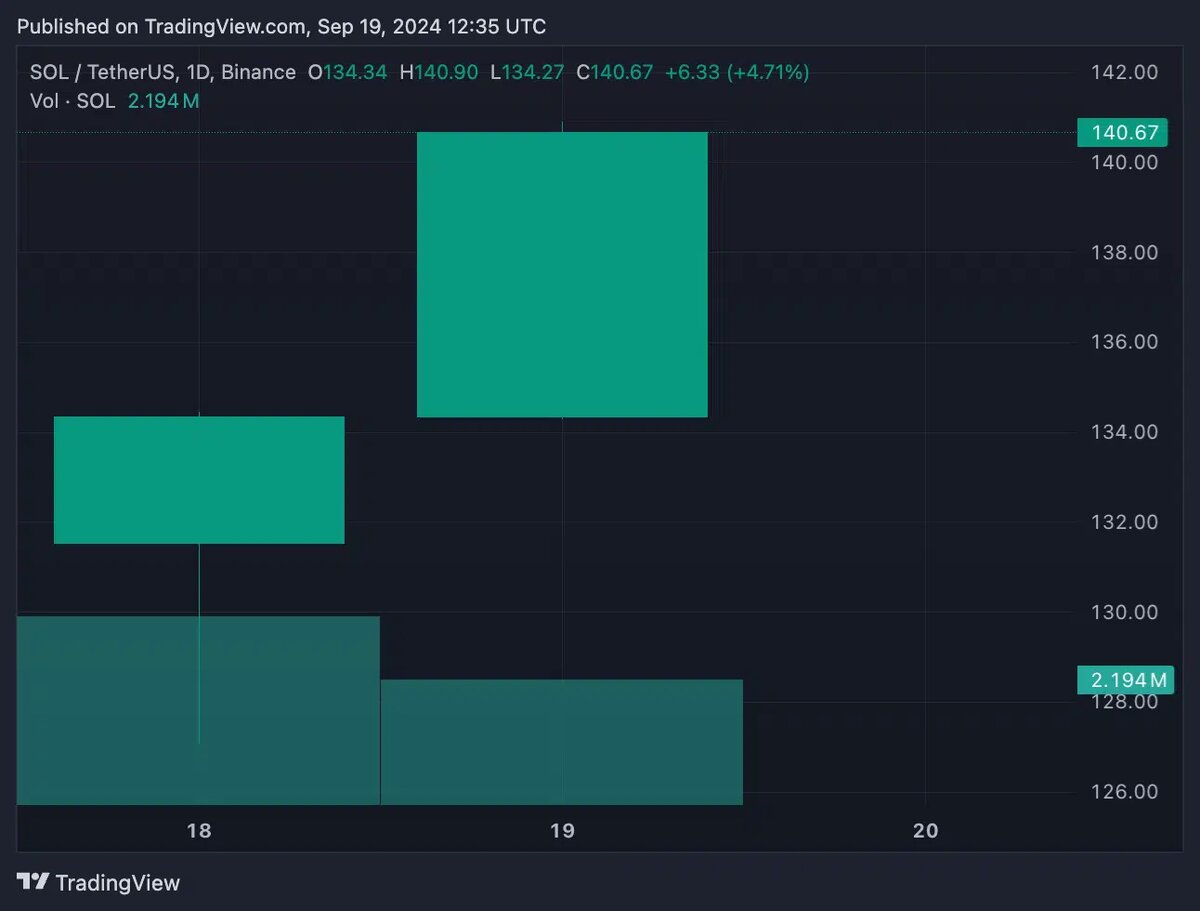Screen dimensions: 1200x911
Task: Click the Vol · SOL indicator label
Action: (x=73, y=101)
